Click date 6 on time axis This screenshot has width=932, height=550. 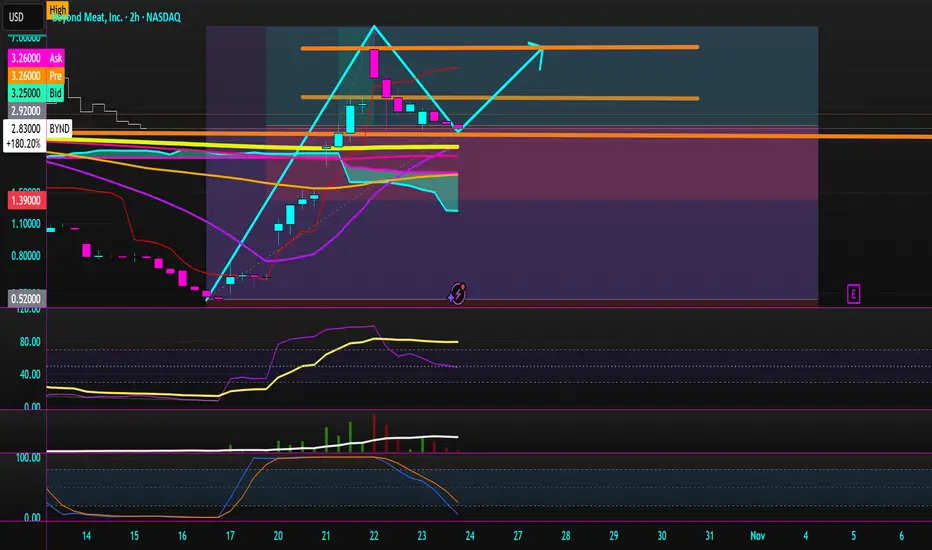coord(901,536)
